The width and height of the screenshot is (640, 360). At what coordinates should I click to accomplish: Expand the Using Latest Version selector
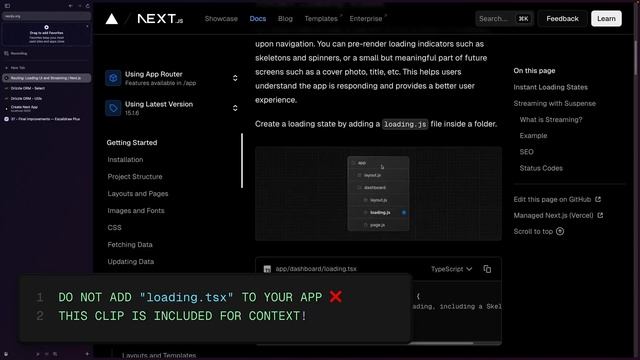tap(235, 108)
